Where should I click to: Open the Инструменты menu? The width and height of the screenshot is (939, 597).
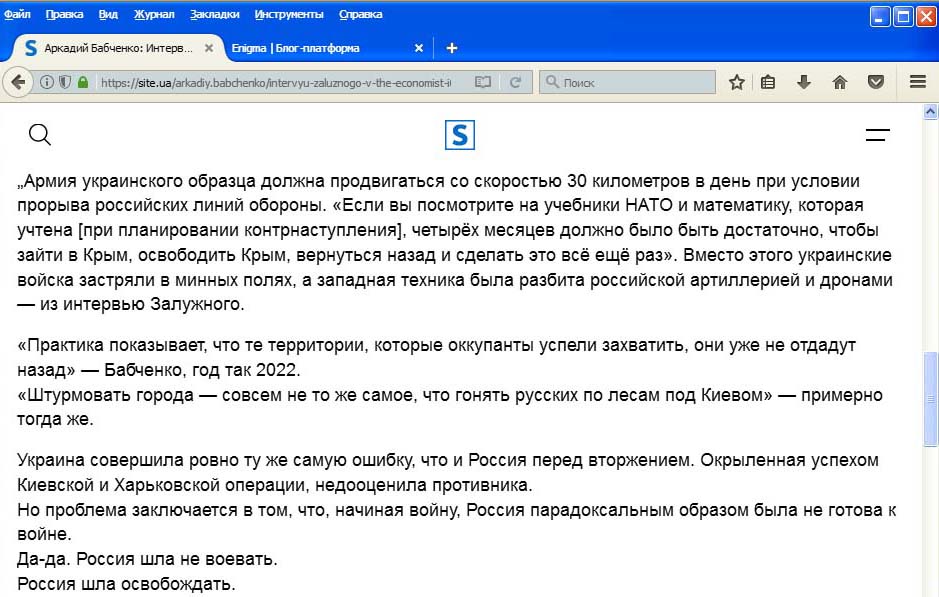point(289,14)
